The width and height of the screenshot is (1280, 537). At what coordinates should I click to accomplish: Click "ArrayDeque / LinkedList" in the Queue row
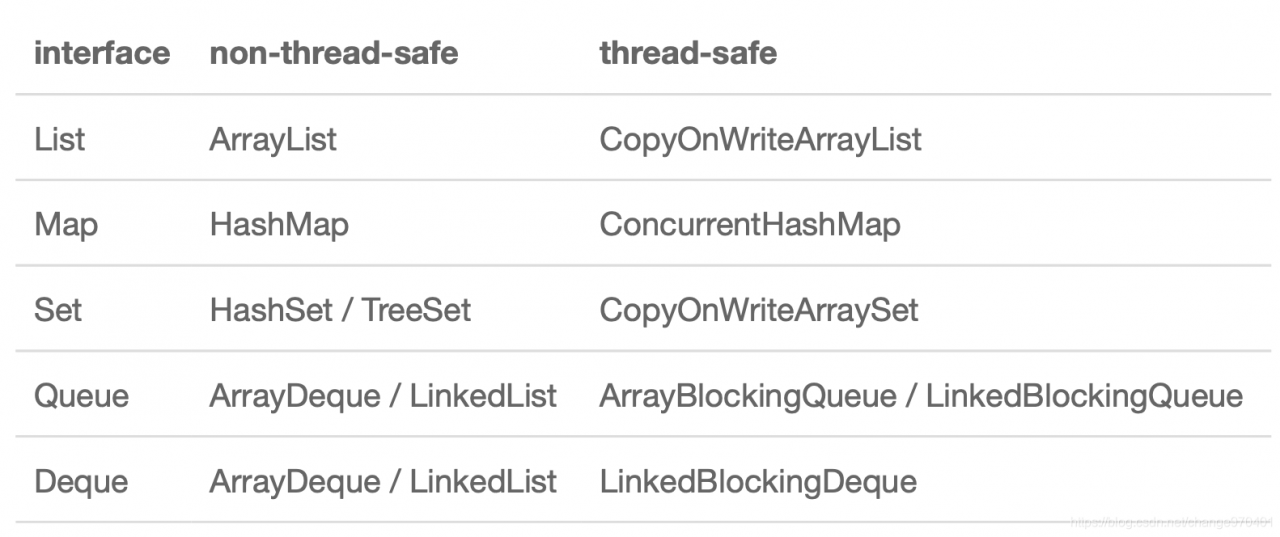(x=383, y=396)
